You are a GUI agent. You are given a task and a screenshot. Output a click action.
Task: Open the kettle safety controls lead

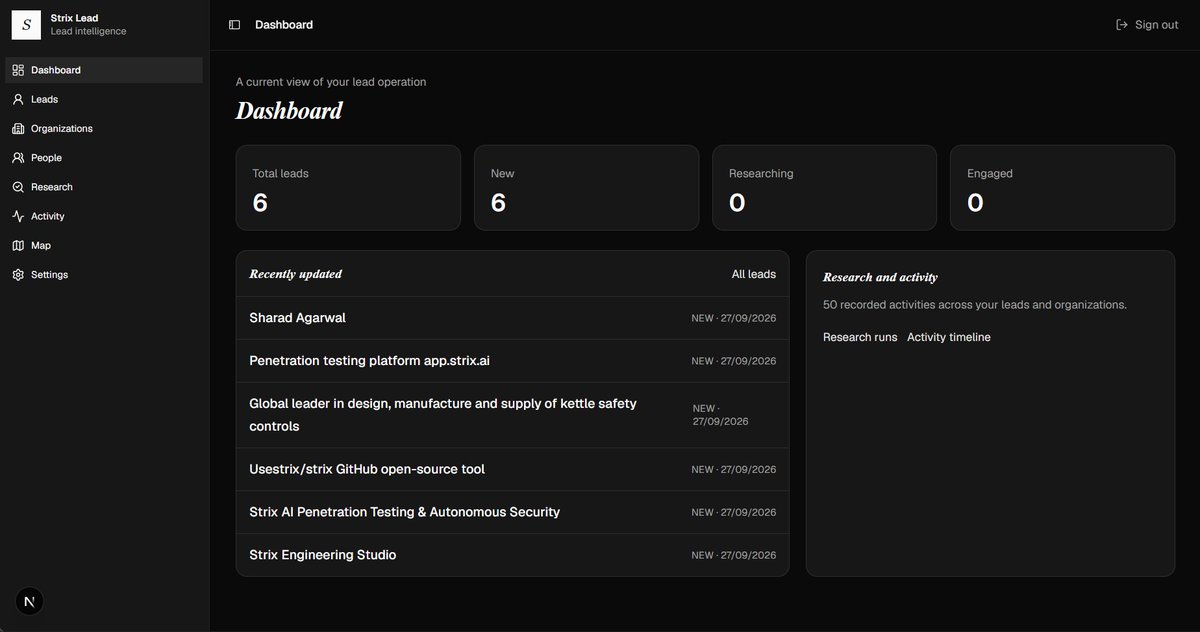click(x=512, y=415)
